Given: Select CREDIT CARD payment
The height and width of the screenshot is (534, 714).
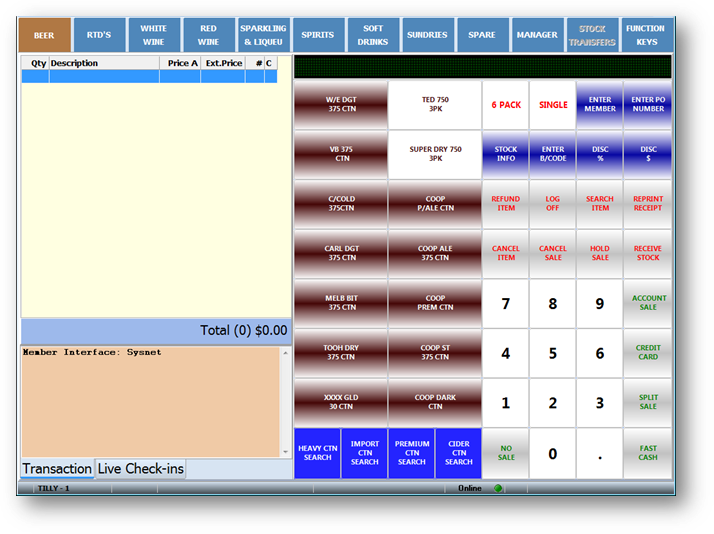Looking at the screenshot, I should pyautogui.click(x=648, y=353).
